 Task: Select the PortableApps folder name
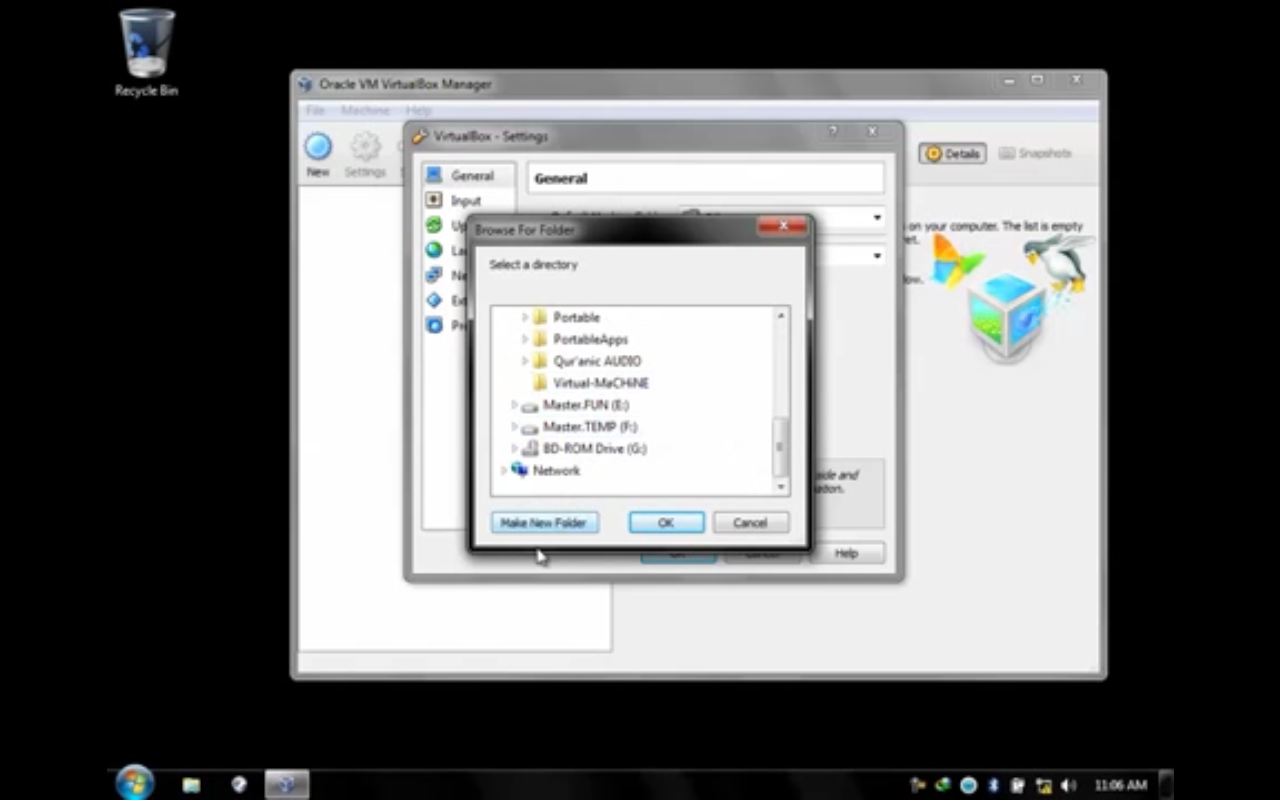pyautogui.click(x=590, y=339)
